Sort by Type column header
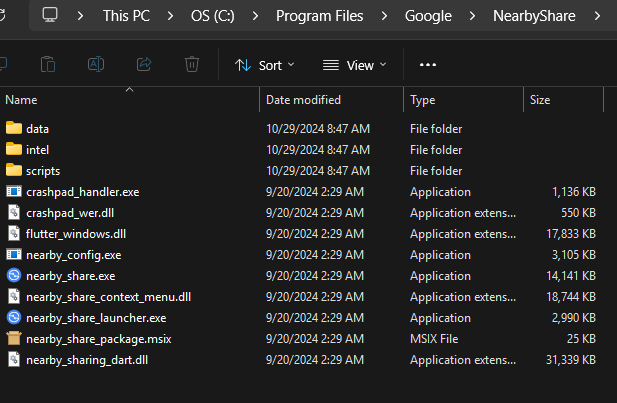This screenshot has height=403, width=617. click(423, 100)
